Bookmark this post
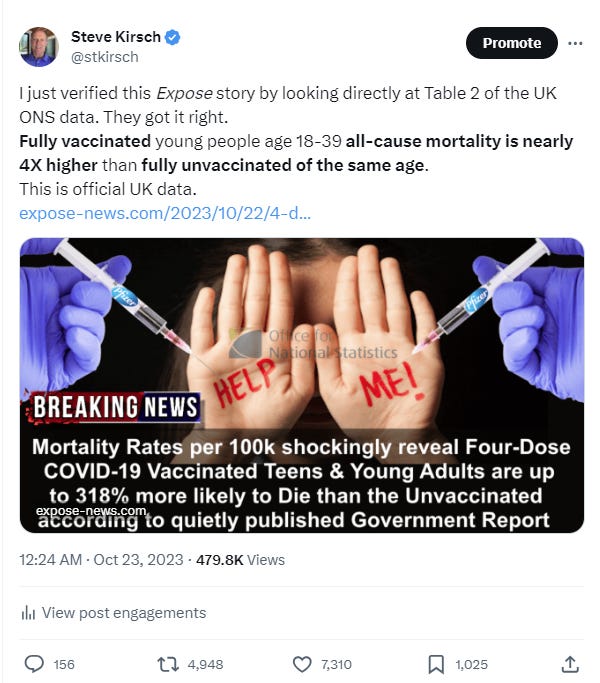 tap(436, 664)
